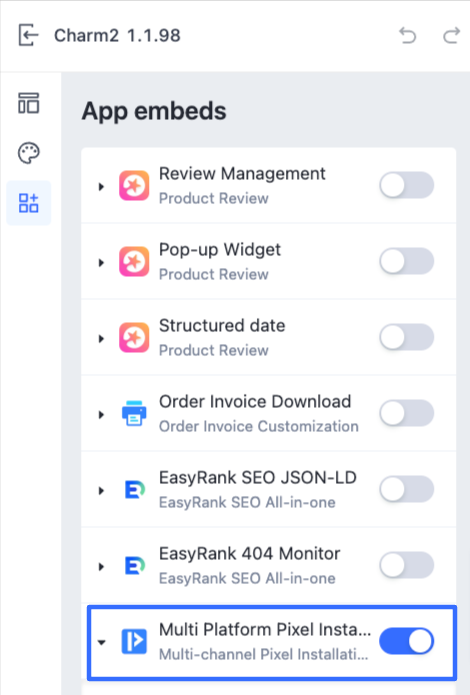Enable the EasyRank 404 Monitor toggle
This screenshot has width=470, height=695.
coord(407,565)
